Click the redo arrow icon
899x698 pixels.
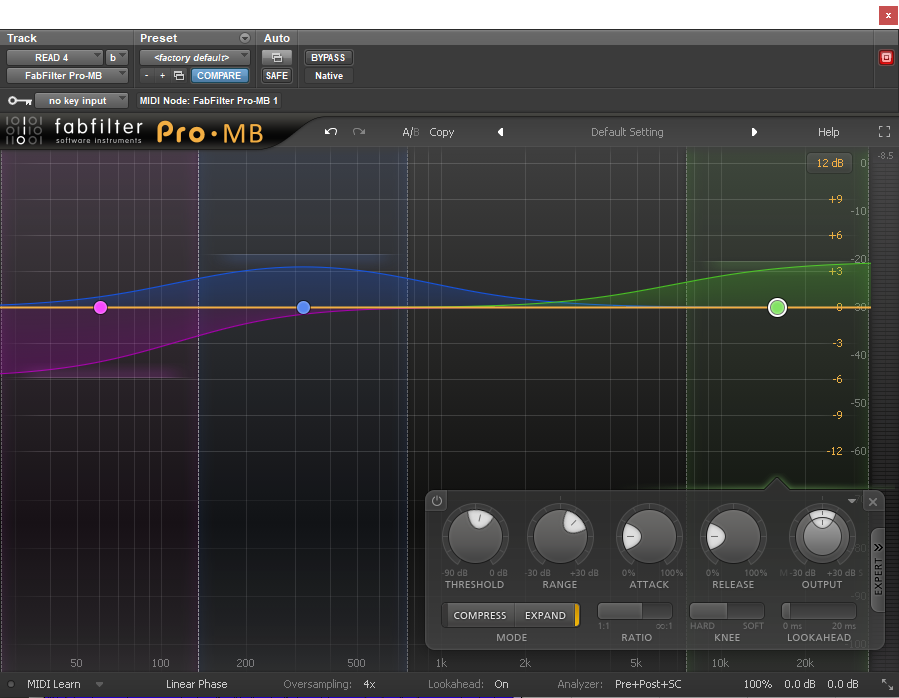pyautogui.click(x=359, y=132)
